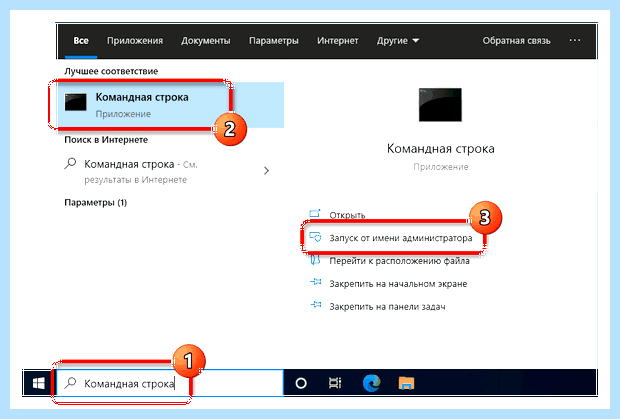Go to the Параметры tab
The height and width of the screenshot is (419, 620).
274,41
